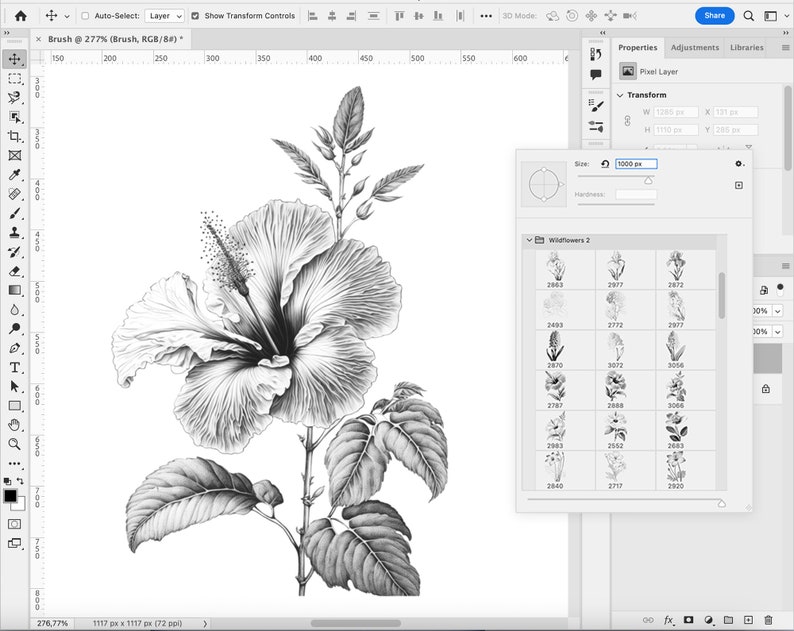
Task: Uncheck Show Transform Controls
Action: click(x=195, y=16)
